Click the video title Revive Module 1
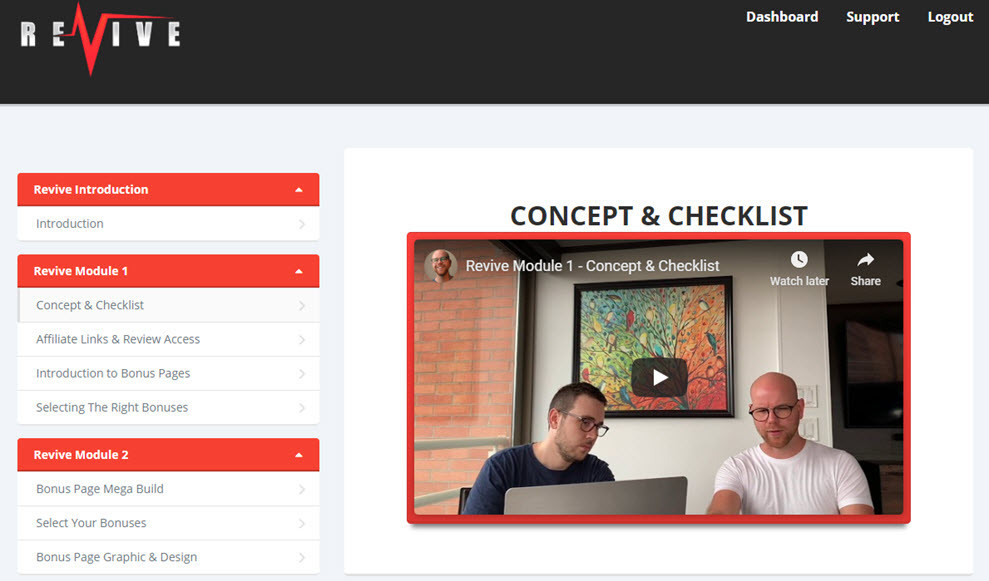The width and height of the screenshot is (989, 581). tap(592, 266)
